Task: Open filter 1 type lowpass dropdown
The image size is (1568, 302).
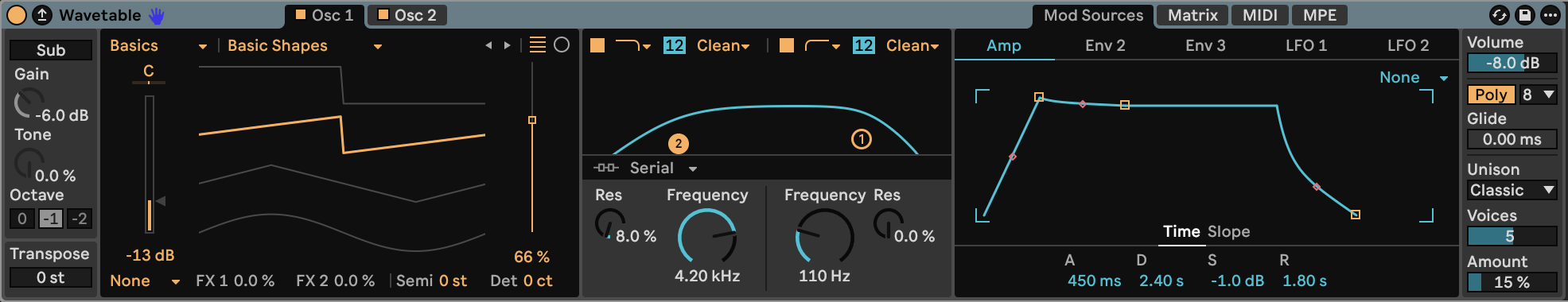Action: (633, 45)
